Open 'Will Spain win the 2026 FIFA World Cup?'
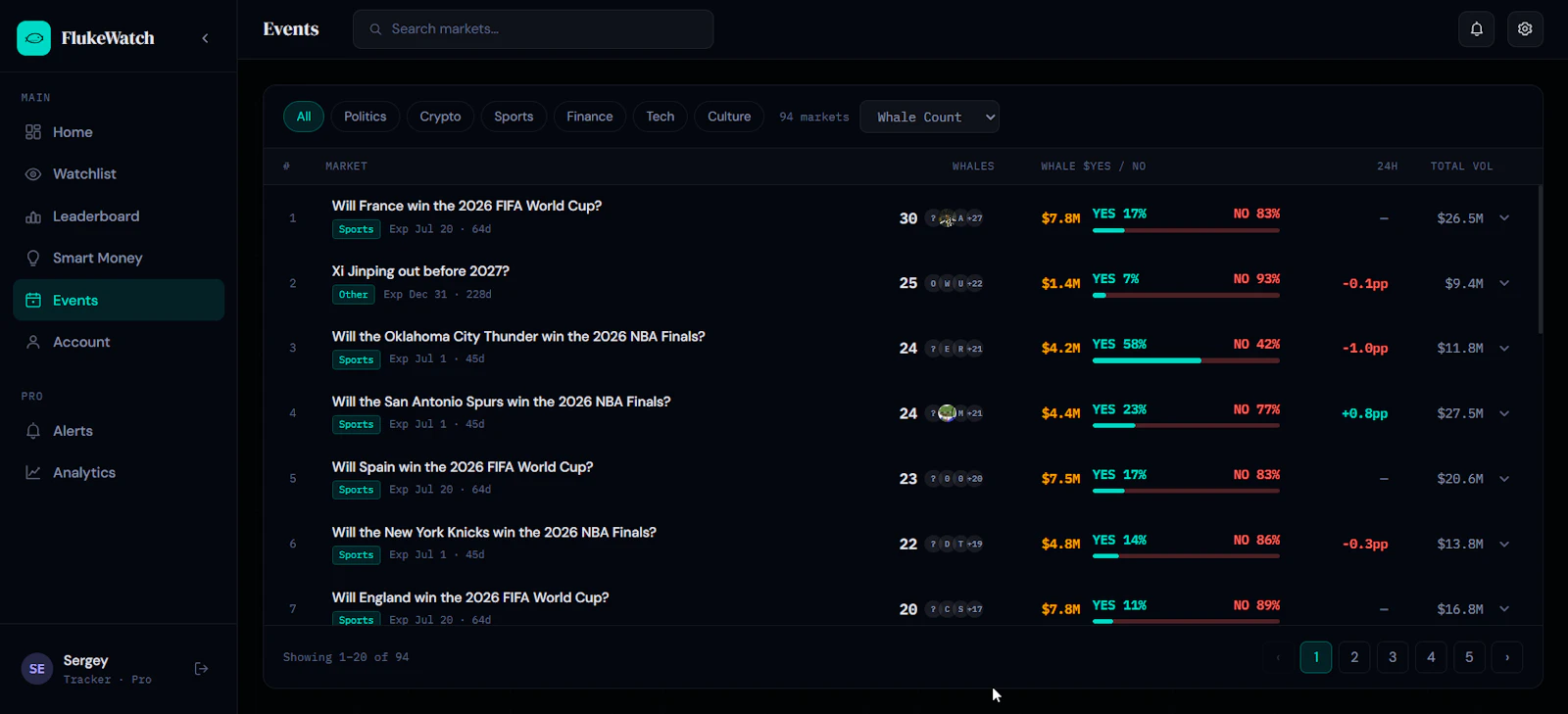Viewport: 1568px width, 714px height. click(x=463, y=467)
